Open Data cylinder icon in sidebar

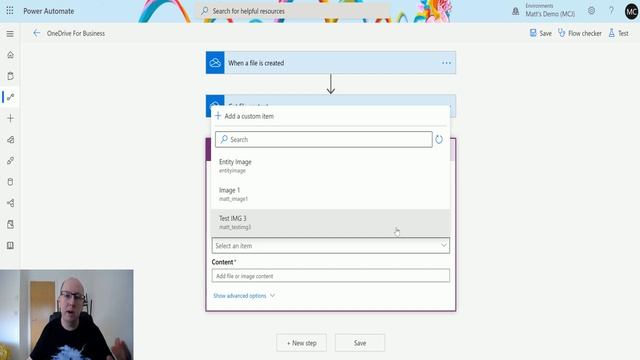(10, 182)
